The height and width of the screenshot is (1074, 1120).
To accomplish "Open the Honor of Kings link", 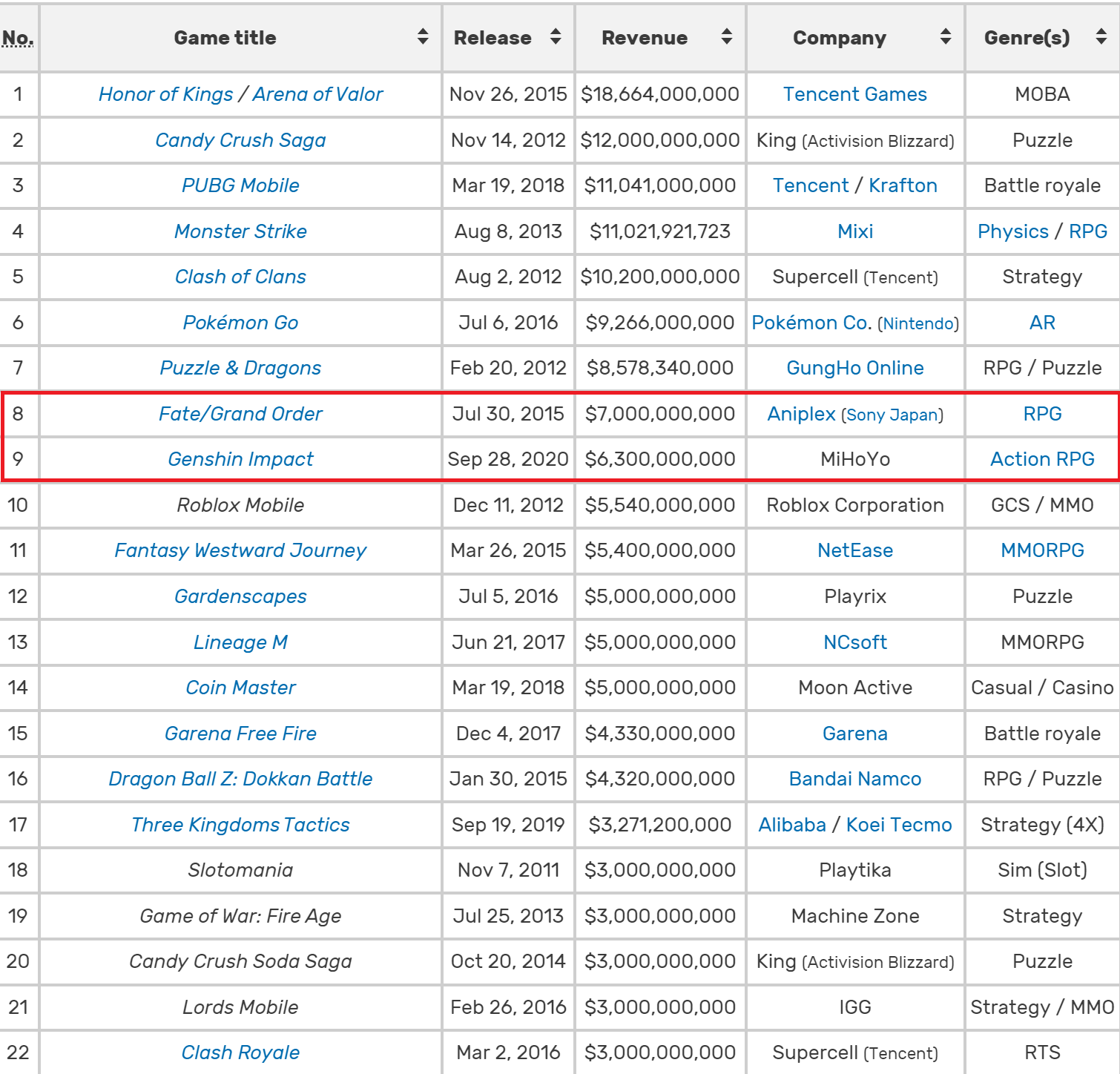I will pos(166,94).
